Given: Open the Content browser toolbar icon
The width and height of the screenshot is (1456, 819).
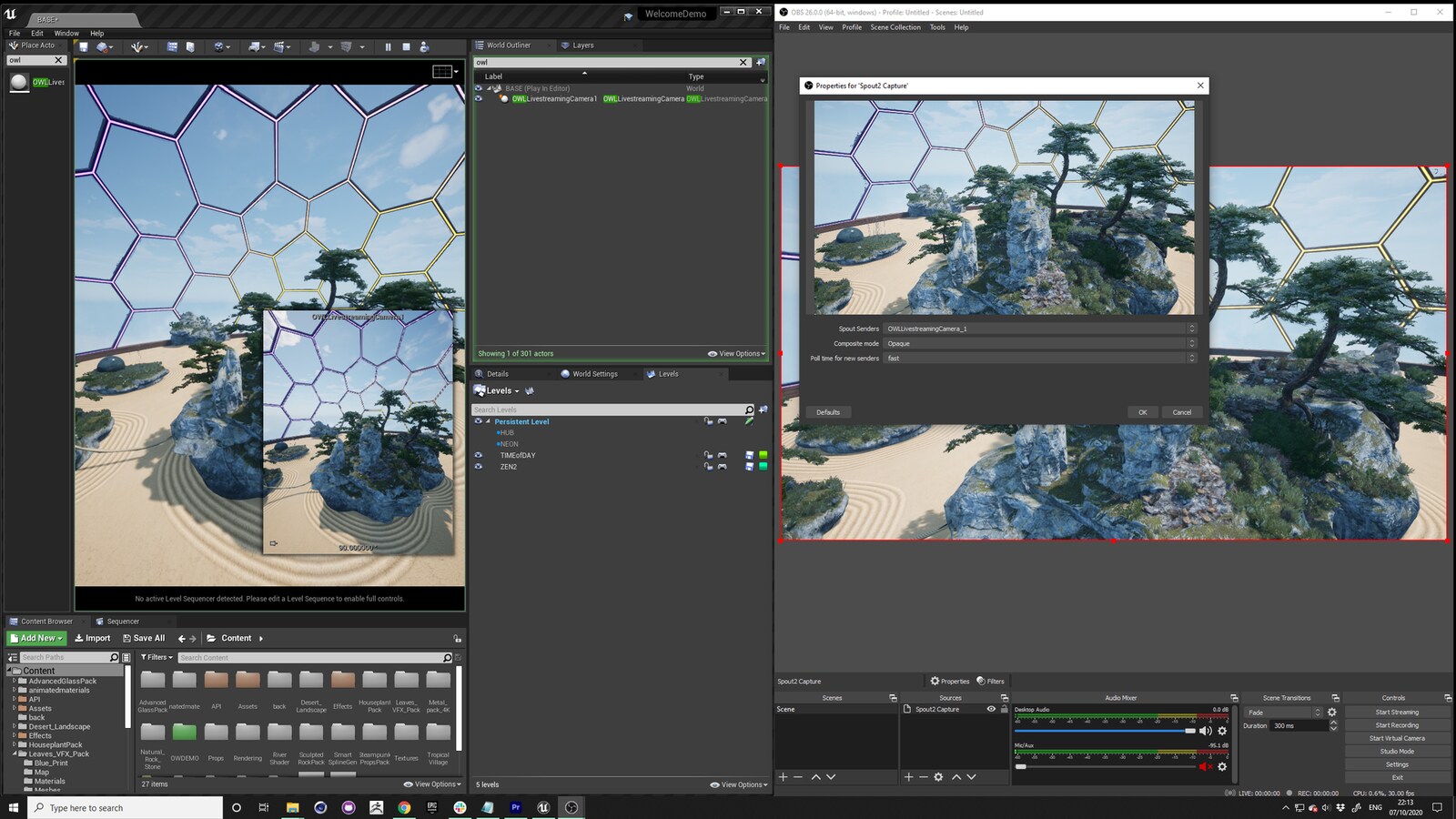Looking at the screenshot, I should pos(172,46).
